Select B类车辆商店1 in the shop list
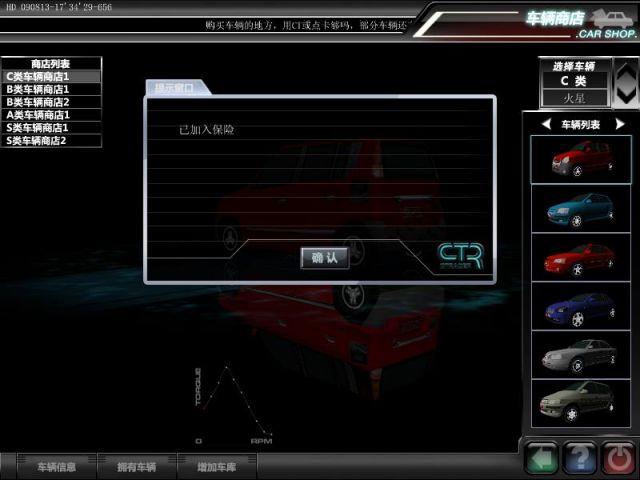The height and width of the screenshot is (480, 640). [51, 89]
